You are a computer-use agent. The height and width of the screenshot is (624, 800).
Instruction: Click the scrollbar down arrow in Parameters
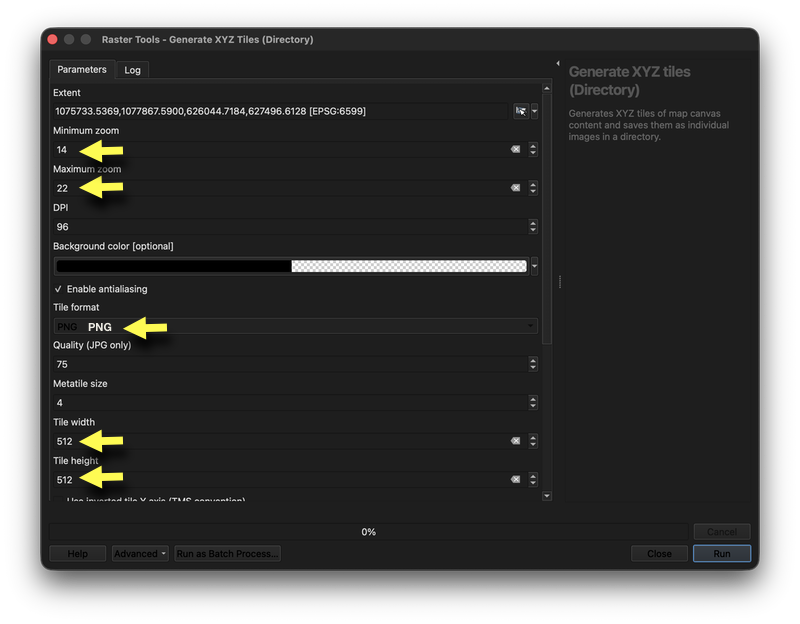[x=547, y=495]
